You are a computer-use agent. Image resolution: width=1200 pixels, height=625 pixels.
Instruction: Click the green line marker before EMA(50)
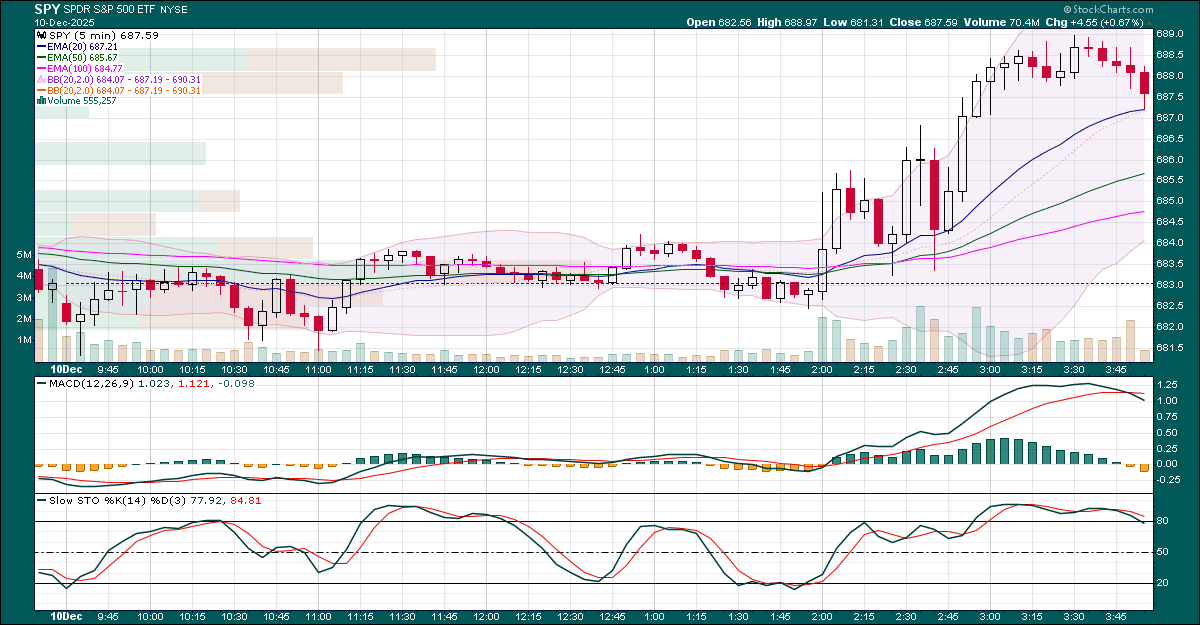coord(40,57)
